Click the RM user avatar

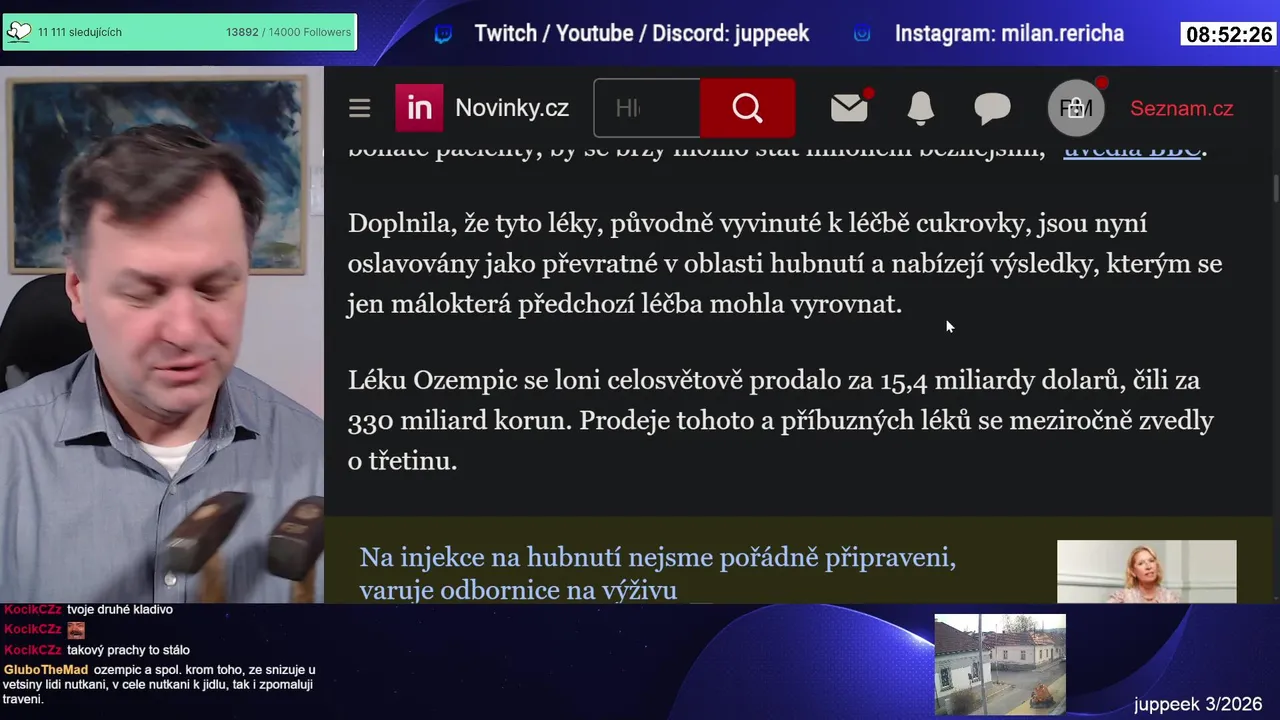point(1076,107)
